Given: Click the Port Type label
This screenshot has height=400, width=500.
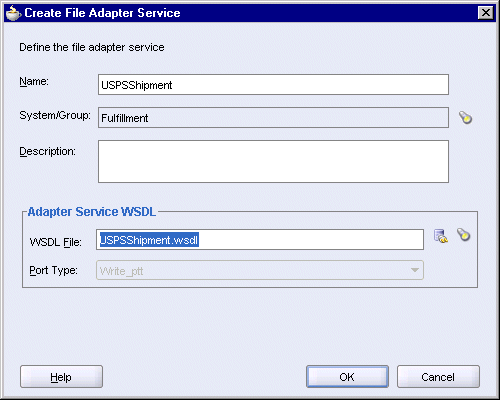Looking at the screenshot, I should (x=53, y=270).
